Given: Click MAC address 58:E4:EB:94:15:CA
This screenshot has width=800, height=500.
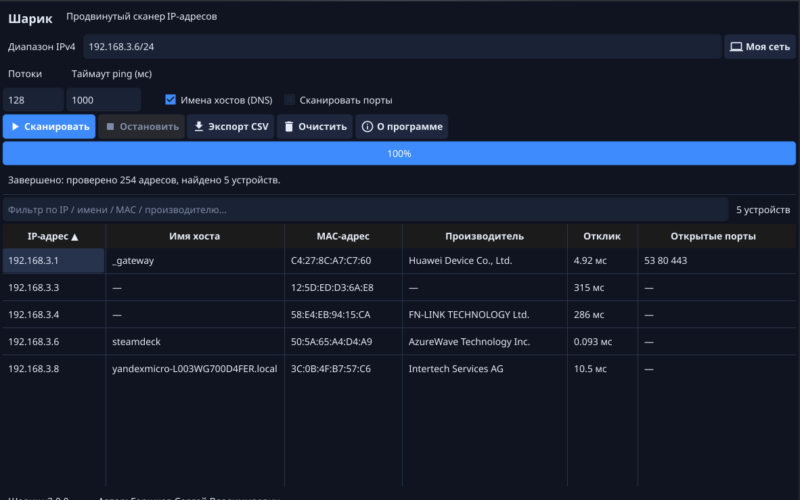Looking at the screenshot, I should tap(331, 315).
